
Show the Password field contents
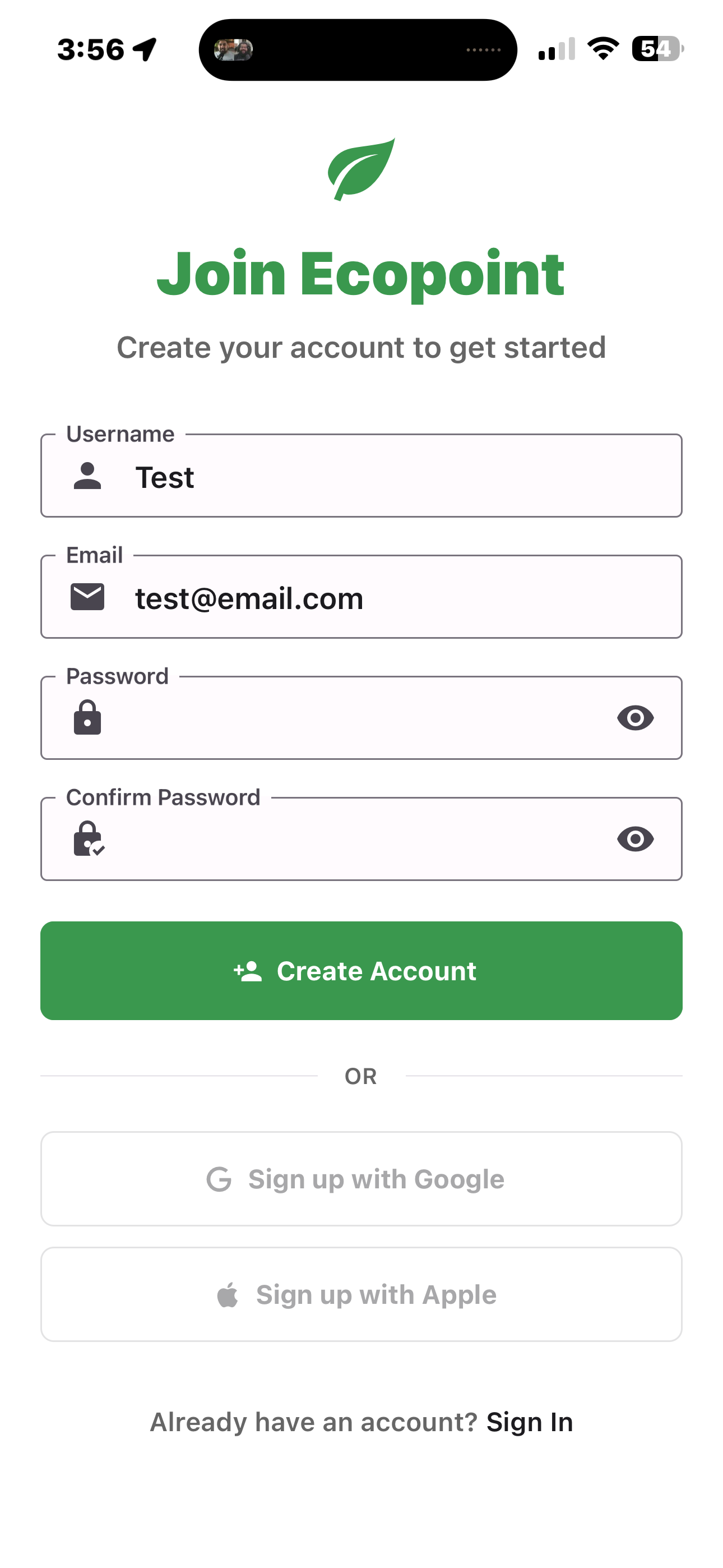pyautogui.click(x=636, y=718)
